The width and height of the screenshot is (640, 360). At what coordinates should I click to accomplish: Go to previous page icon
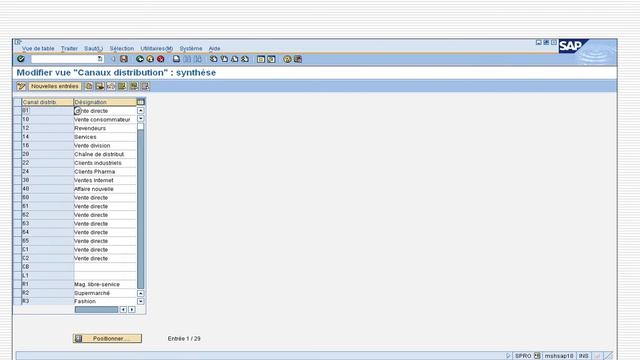(224, 59)
